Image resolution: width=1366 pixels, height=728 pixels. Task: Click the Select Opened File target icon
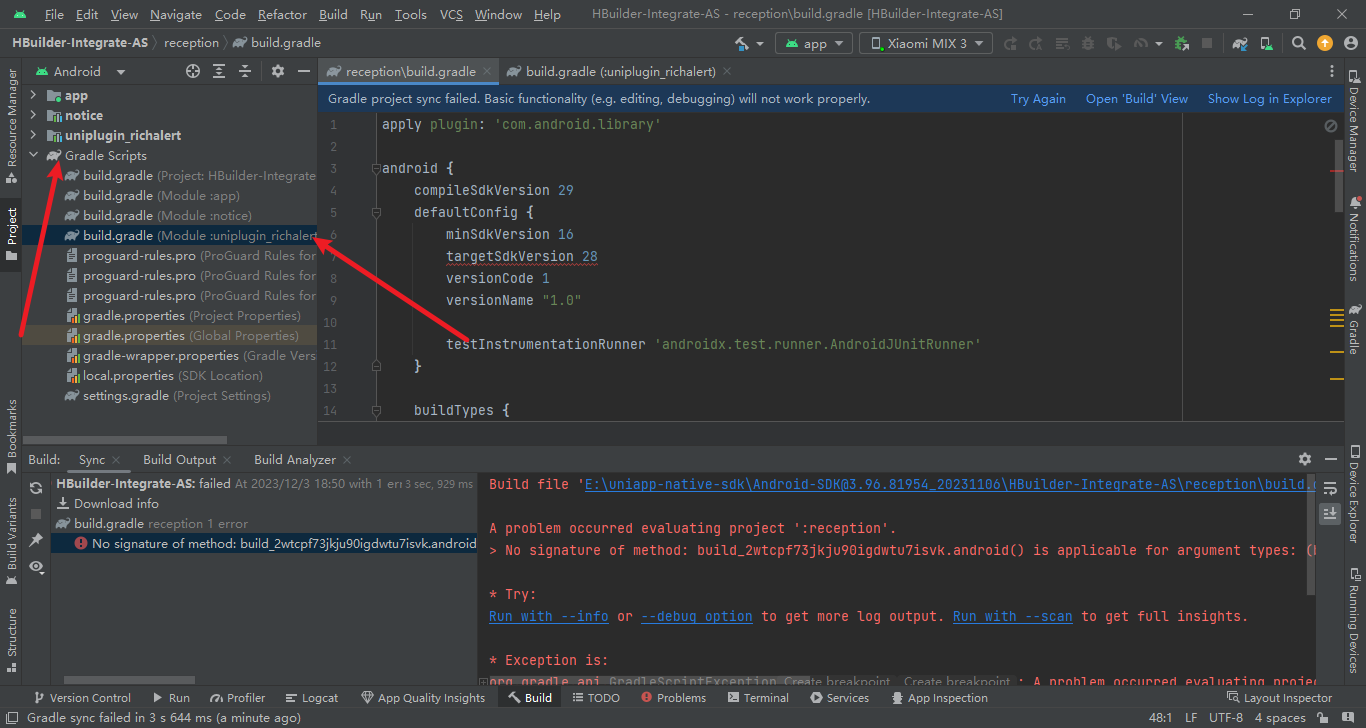193,71
